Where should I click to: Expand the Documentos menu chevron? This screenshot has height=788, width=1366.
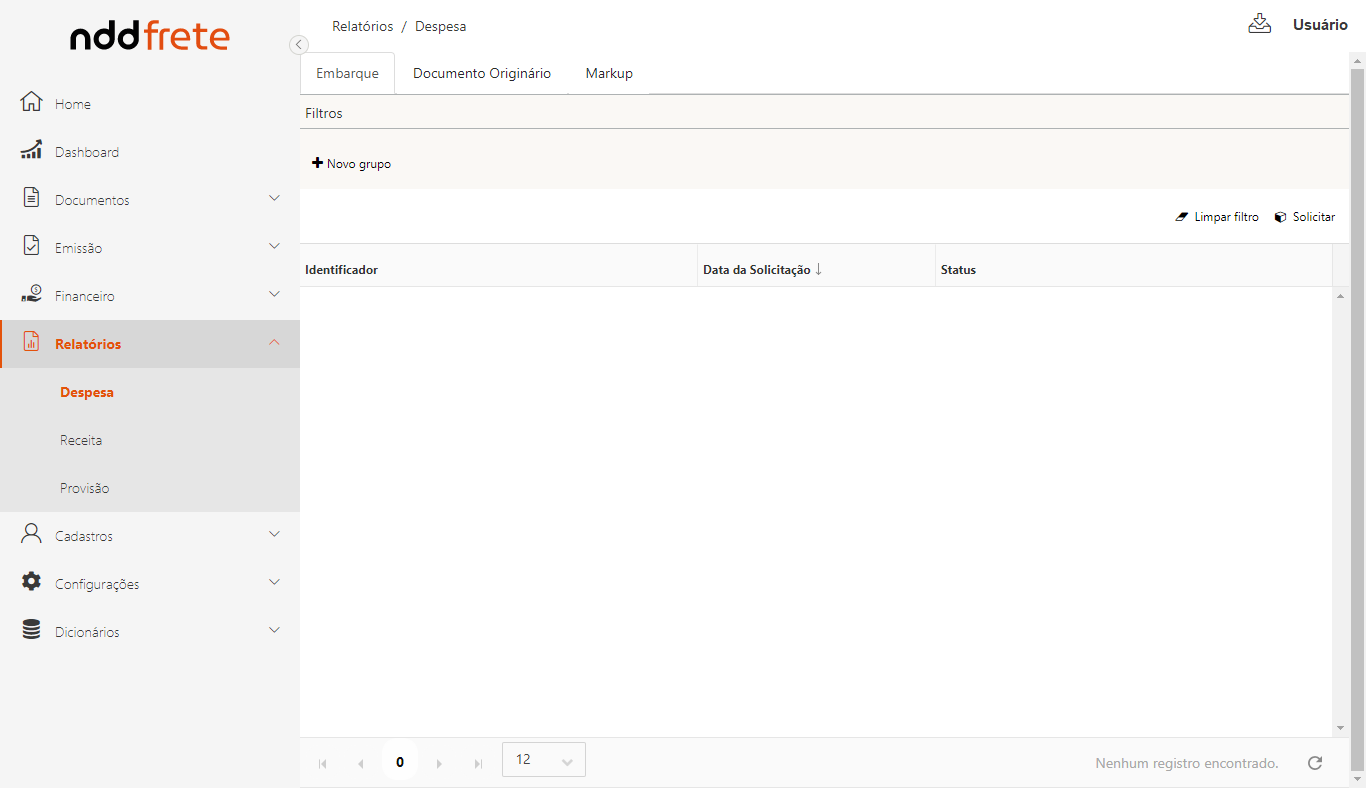(274, 198)
